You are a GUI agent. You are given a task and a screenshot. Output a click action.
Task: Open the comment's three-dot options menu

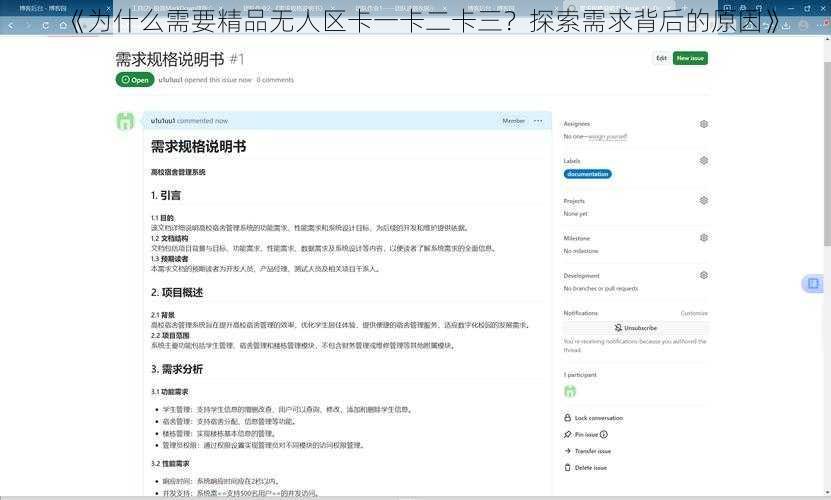[538, 121]
